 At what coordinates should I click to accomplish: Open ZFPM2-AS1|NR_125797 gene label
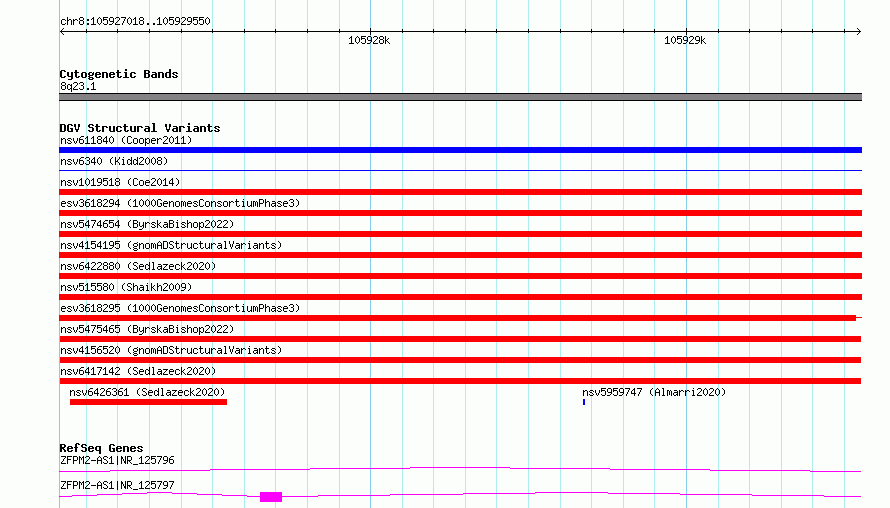pos(117,485)
